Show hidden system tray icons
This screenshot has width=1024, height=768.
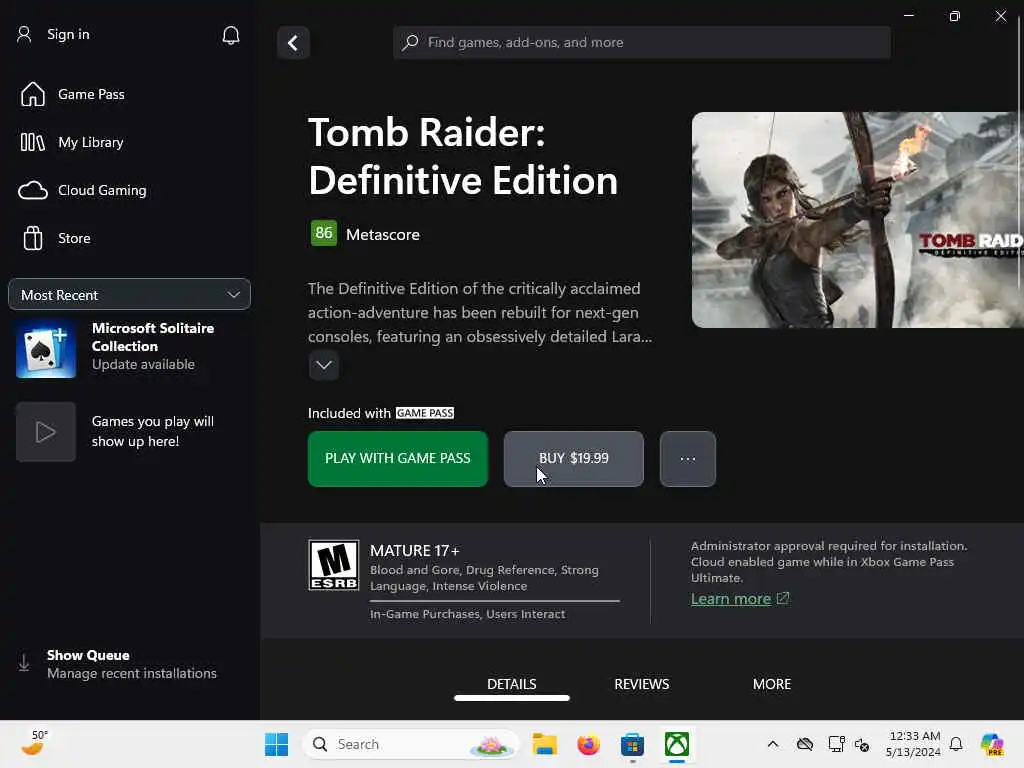773,744
